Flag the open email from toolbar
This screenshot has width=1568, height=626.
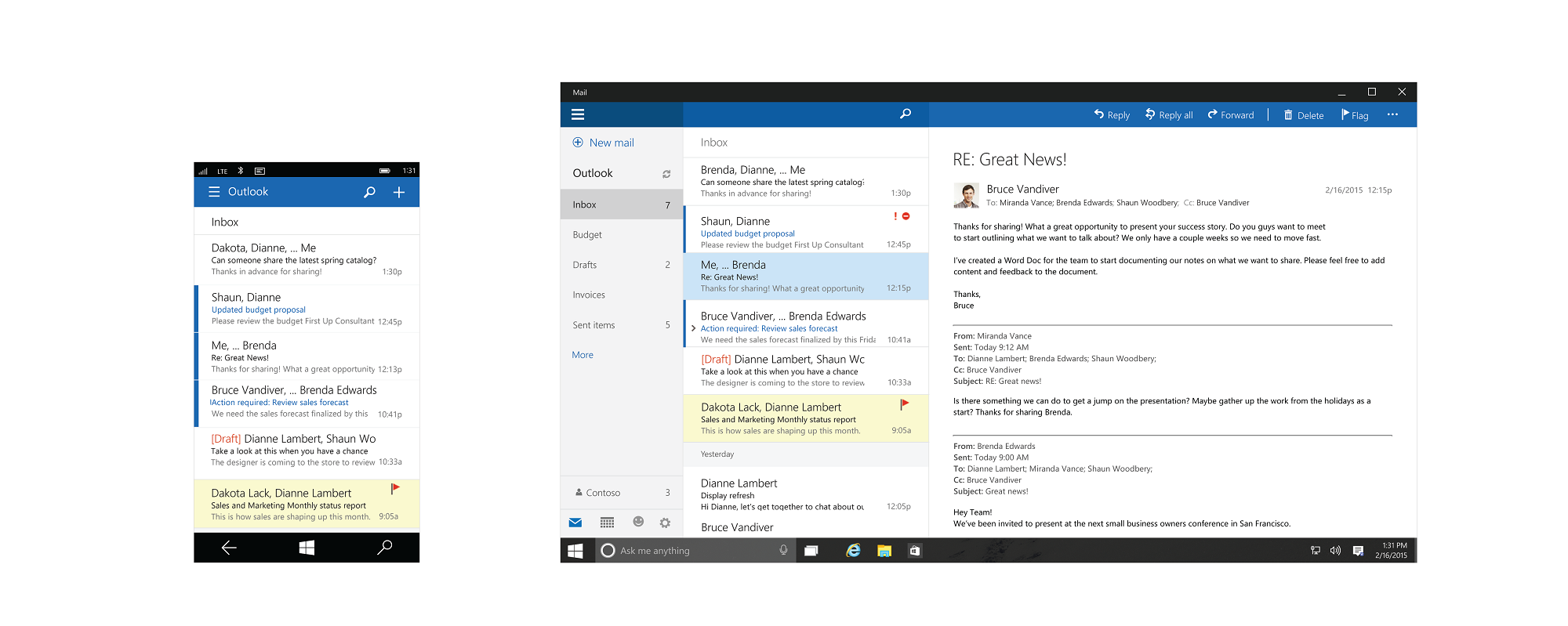(x=1355, y=115)
